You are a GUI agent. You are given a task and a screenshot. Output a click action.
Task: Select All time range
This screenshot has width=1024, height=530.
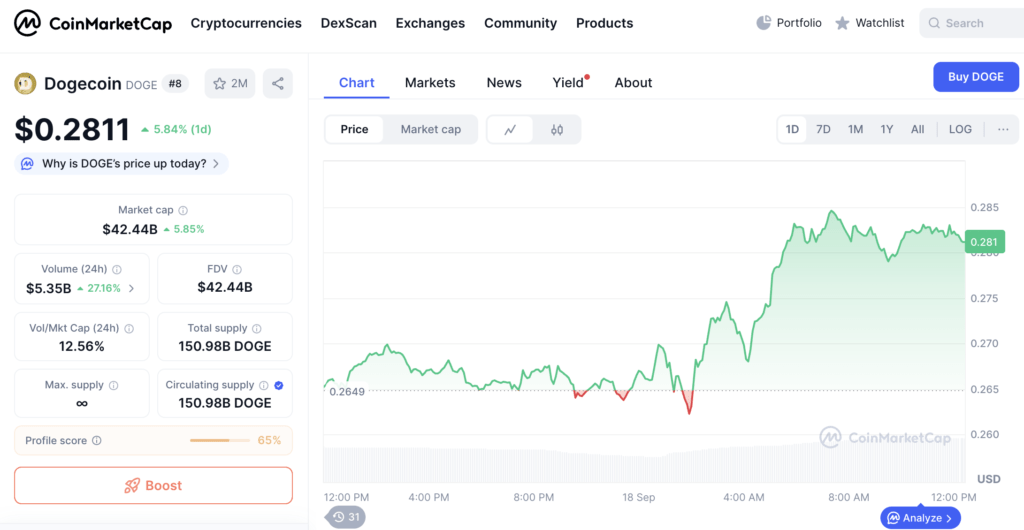click(x=918, y=129)
